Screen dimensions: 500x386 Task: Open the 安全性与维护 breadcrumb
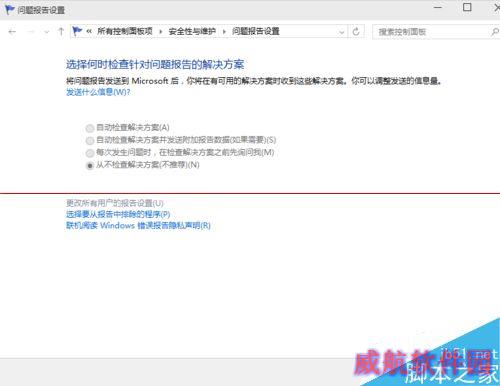point(192,32)
